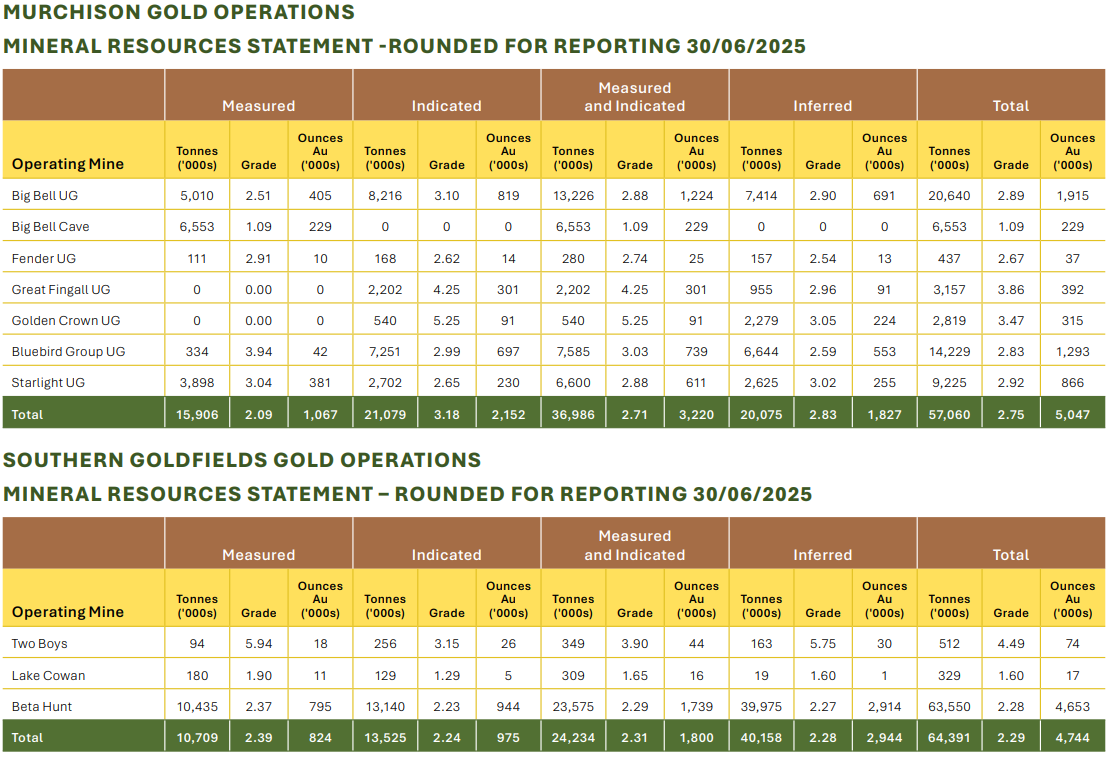Select the Big Bell Cave row label

[x=50, y=227]
